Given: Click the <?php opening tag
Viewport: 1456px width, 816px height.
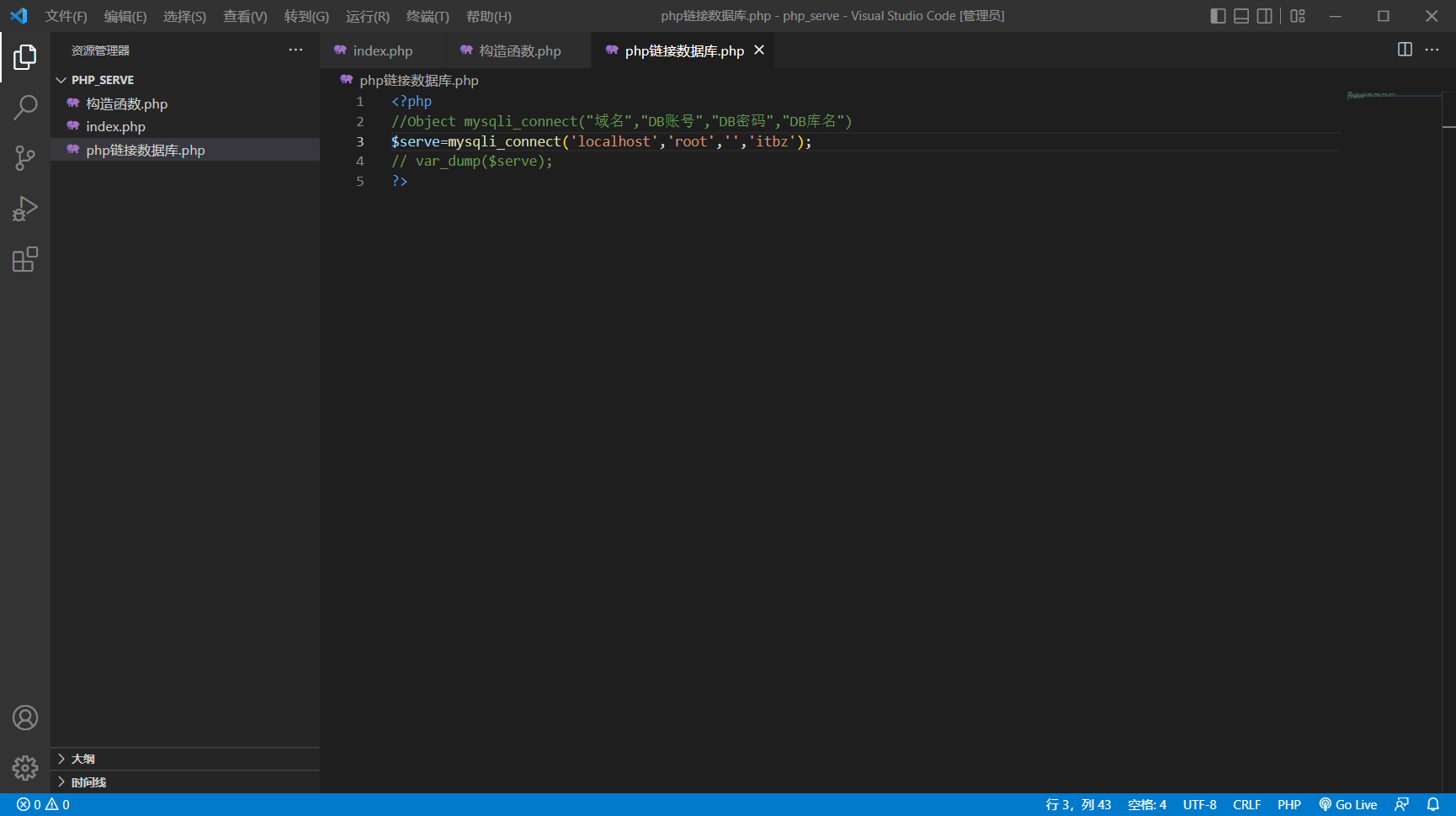Looking at the screenshot, I should coord(412,101).
